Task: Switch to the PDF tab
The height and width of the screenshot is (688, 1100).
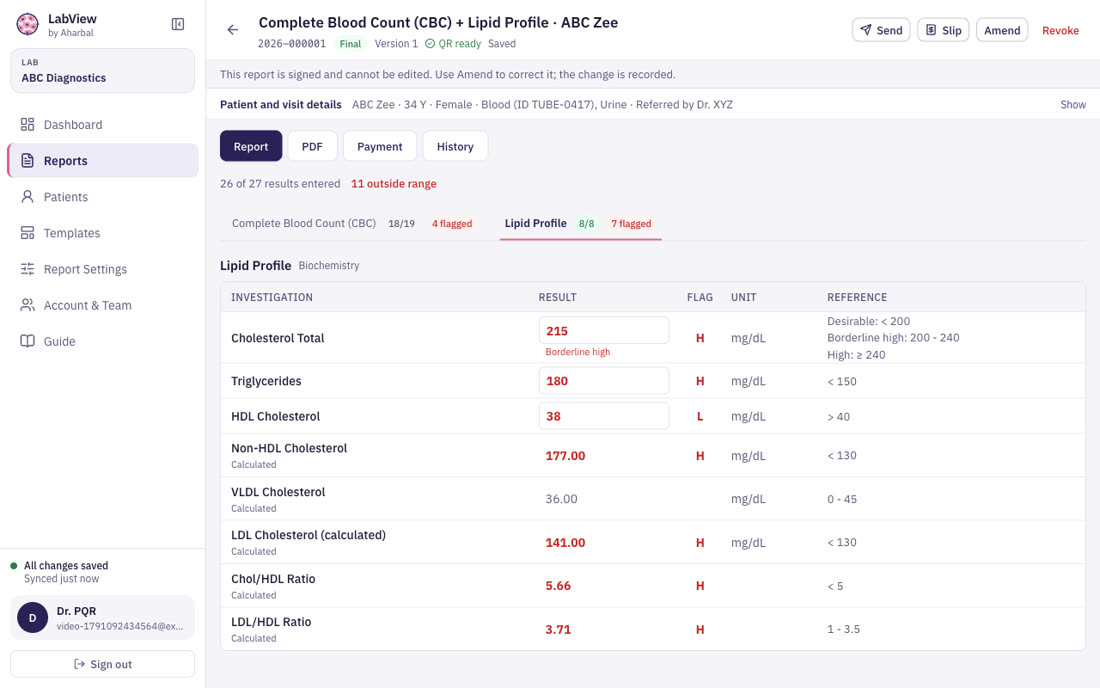Action: (x=312, y=146)
